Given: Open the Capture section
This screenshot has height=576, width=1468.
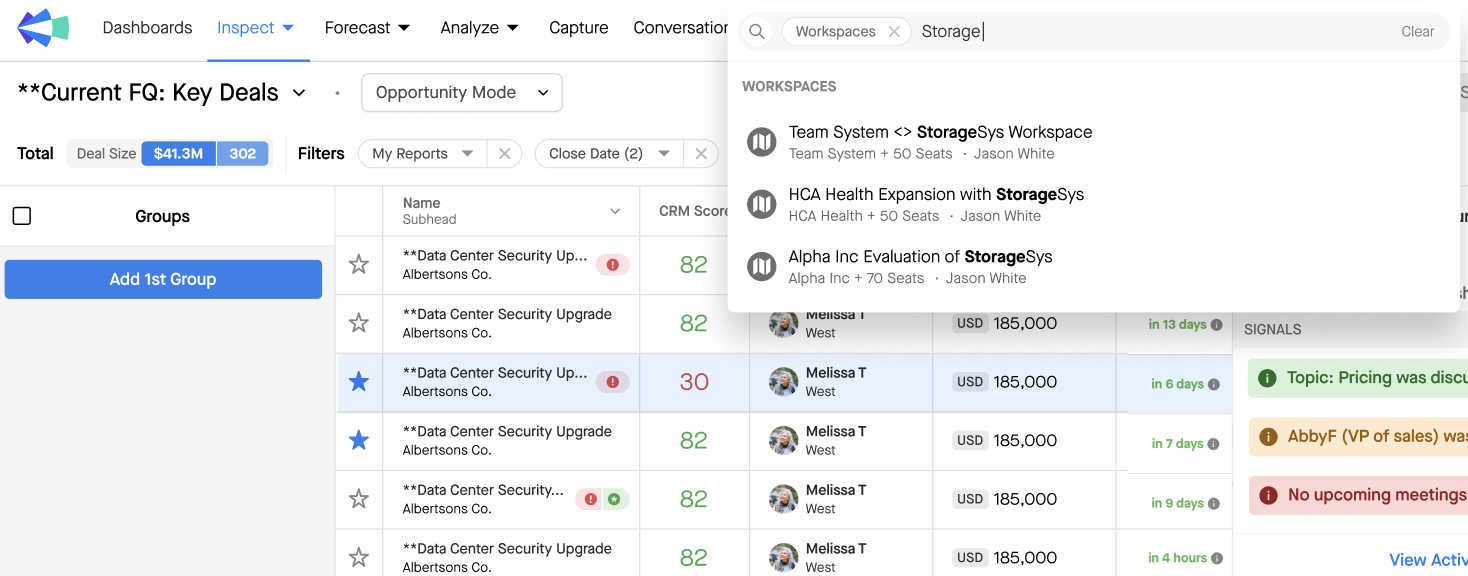Looking at the screenshot, I should (579, 28).
